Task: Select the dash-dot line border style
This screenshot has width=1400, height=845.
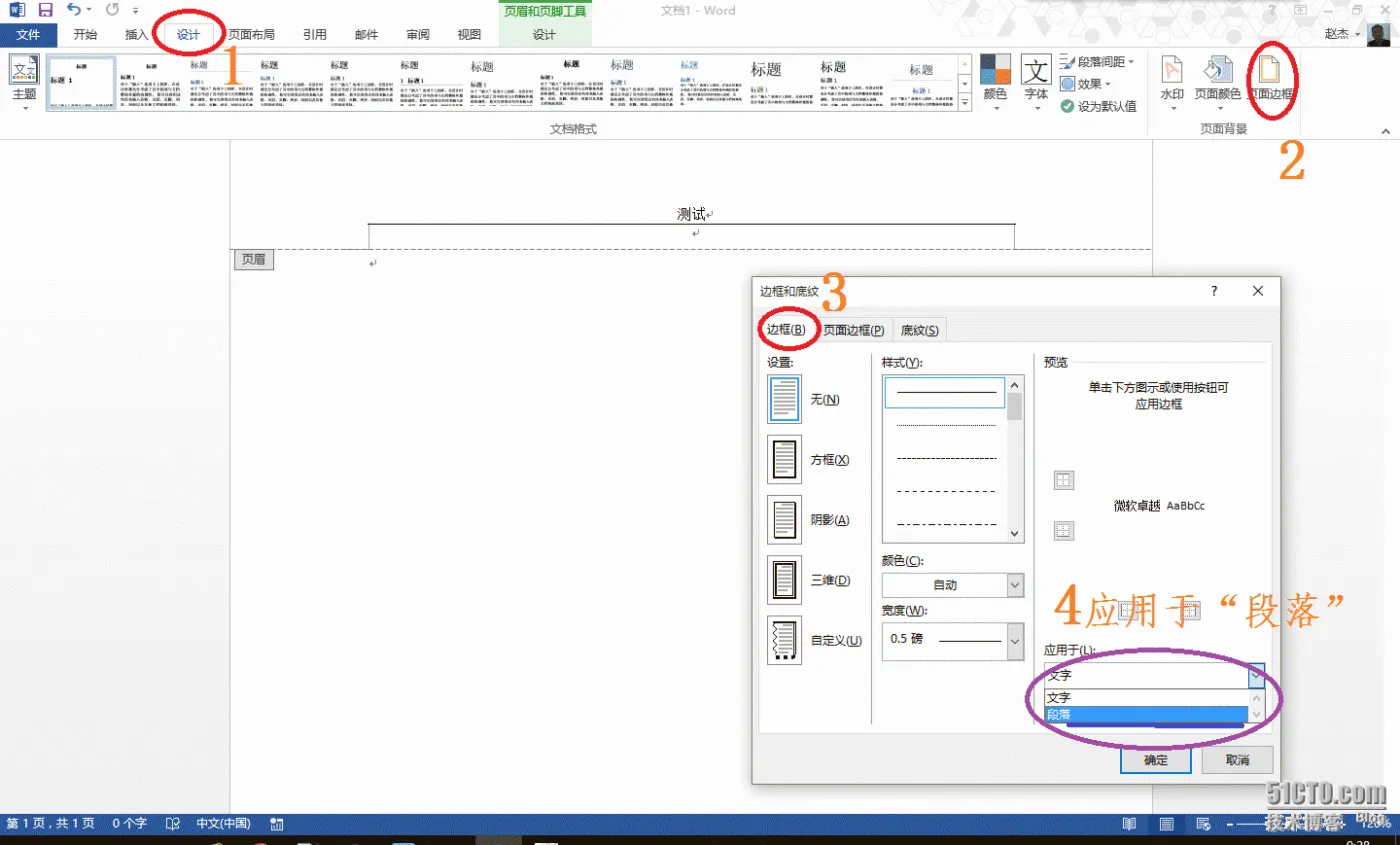Action: [x=946, y=524]
